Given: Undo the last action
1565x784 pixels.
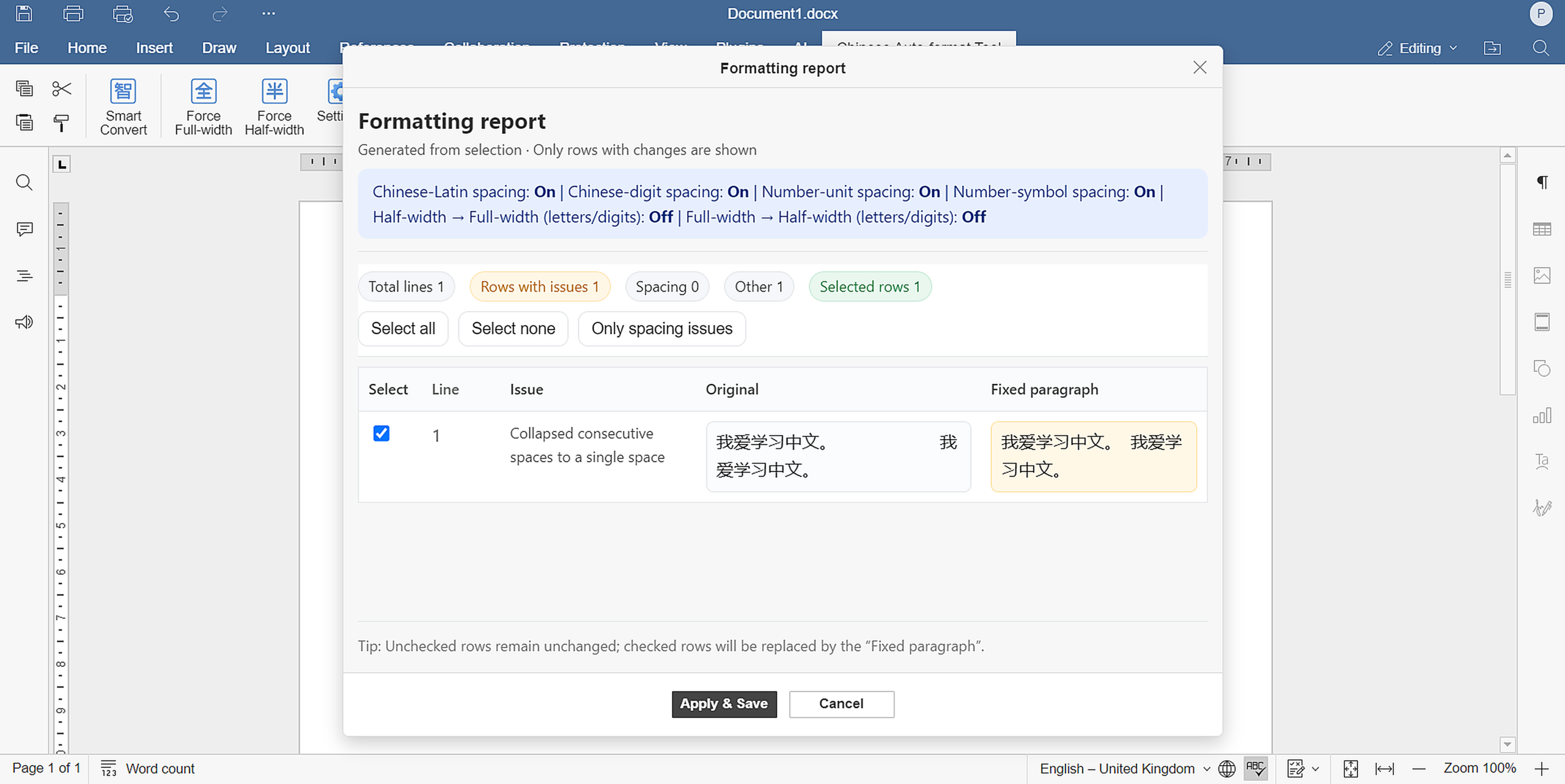Looking at the screenshot, I should click(x=171, y=13).
